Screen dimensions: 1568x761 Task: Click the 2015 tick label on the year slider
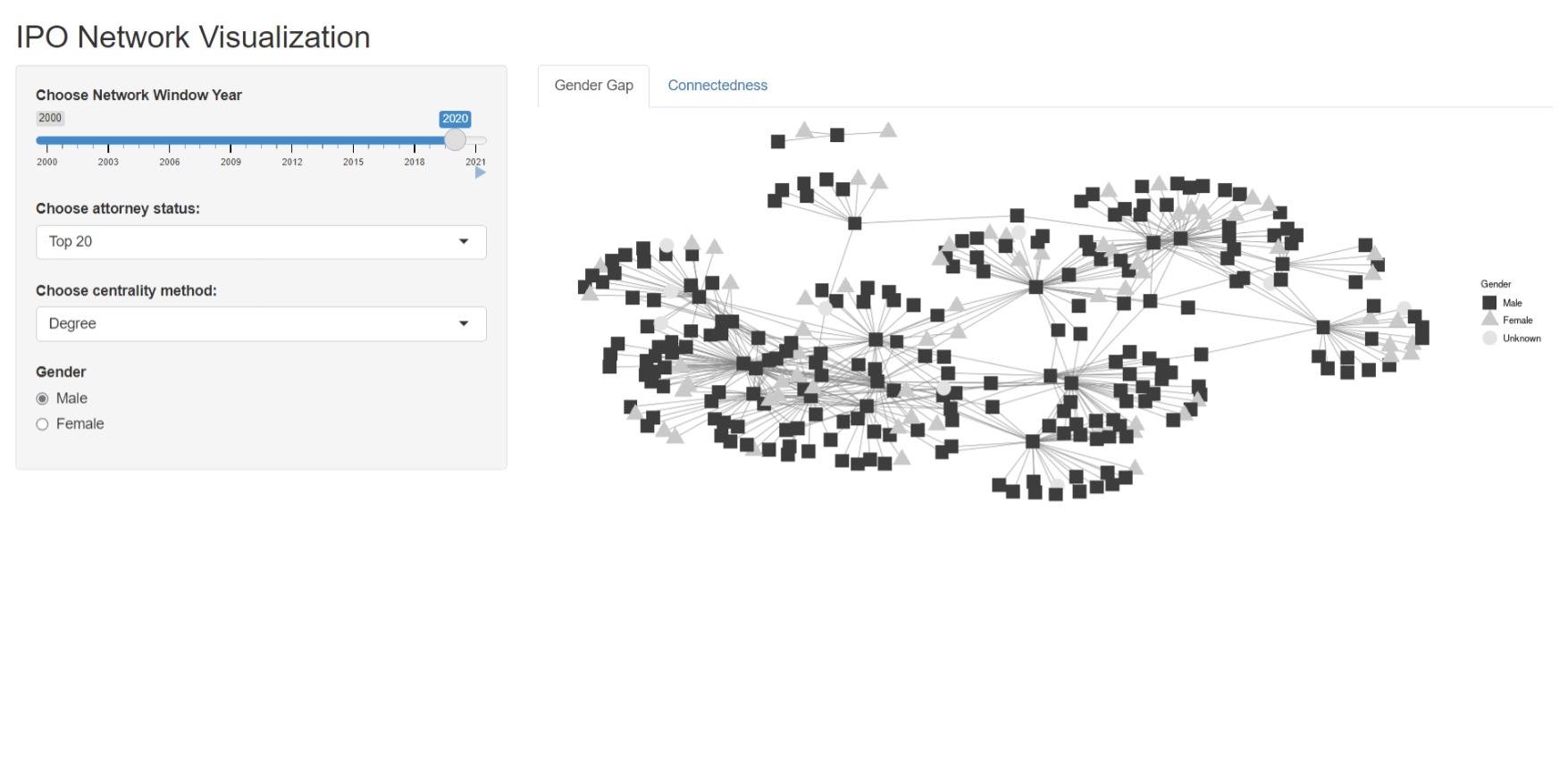point(353,163)
